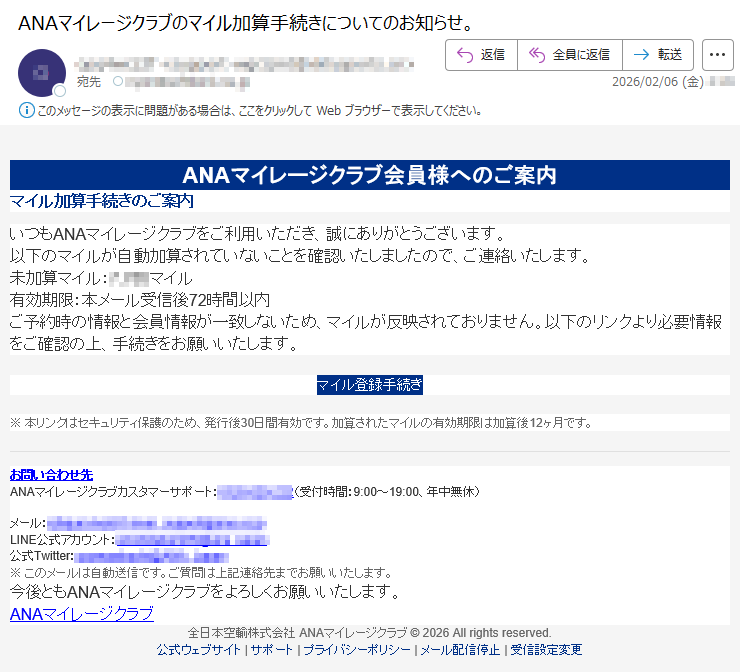Click the ANAマイレージクラブ link near the footer

tap(81, 613)
